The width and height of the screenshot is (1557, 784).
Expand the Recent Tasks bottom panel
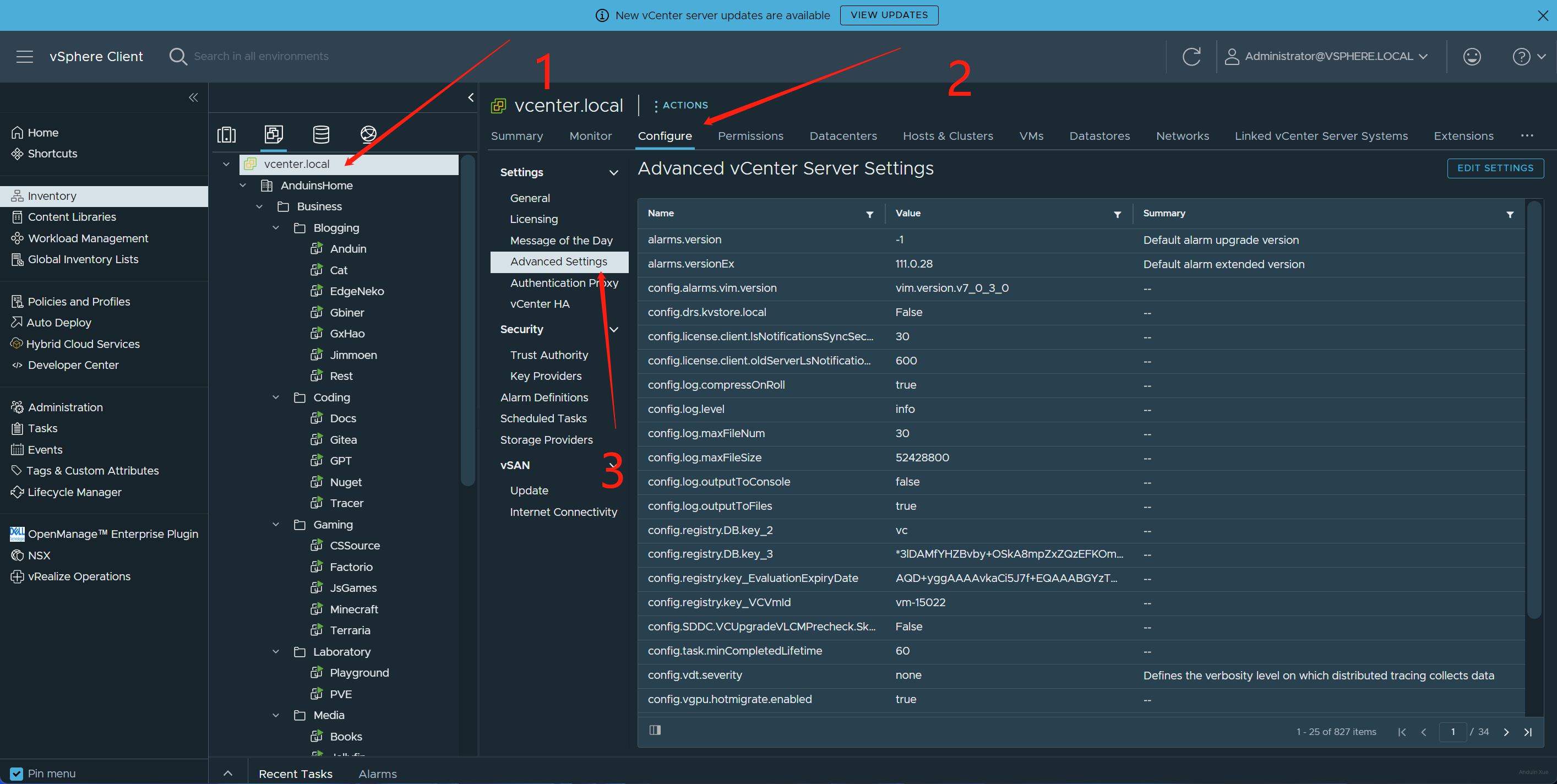tap(228, 773)
